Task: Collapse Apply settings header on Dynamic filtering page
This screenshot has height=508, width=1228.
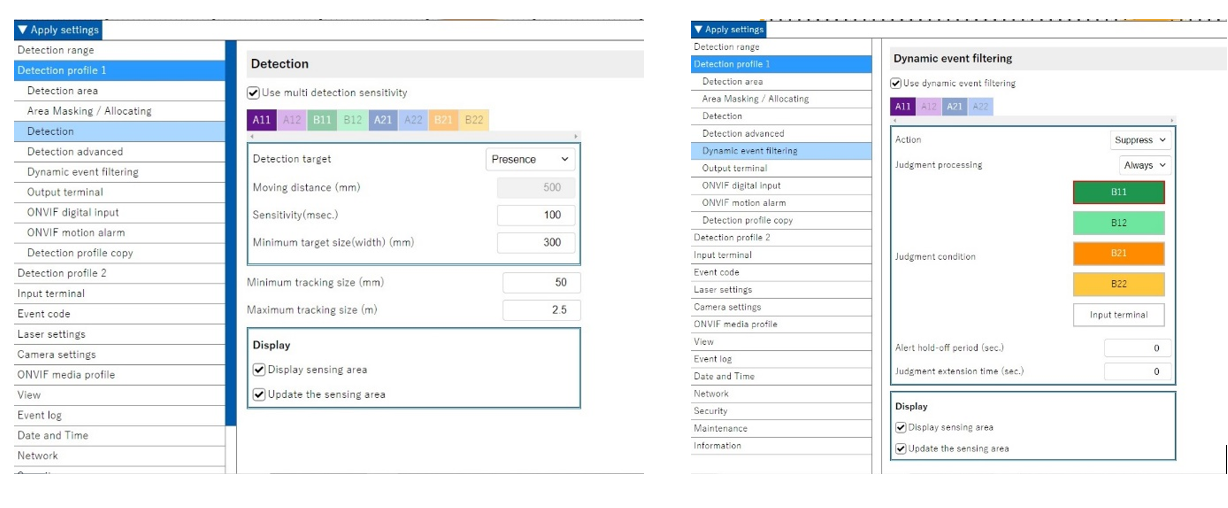Action: click(728, 29)
